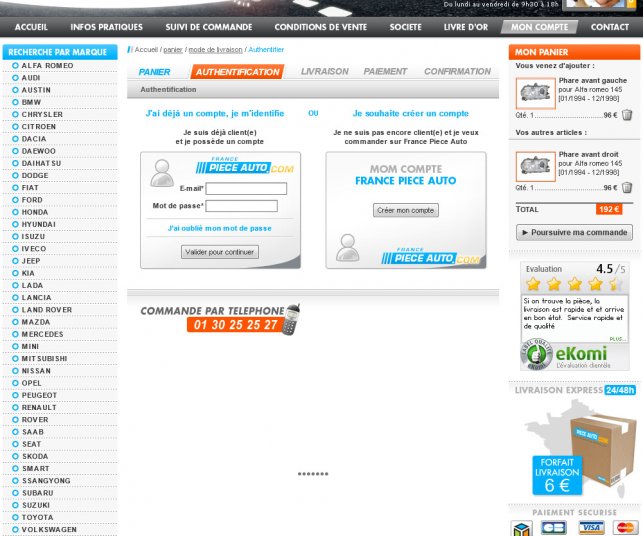Select KIA brand
643x536 pixels.
coord(28,273)
